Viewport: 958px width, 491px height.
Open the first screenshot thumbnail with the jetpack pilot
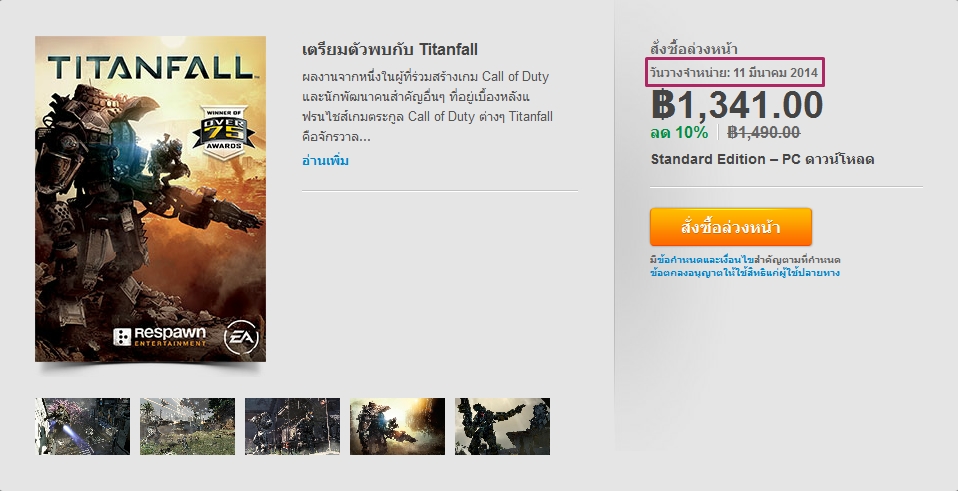tap(82, 426)
